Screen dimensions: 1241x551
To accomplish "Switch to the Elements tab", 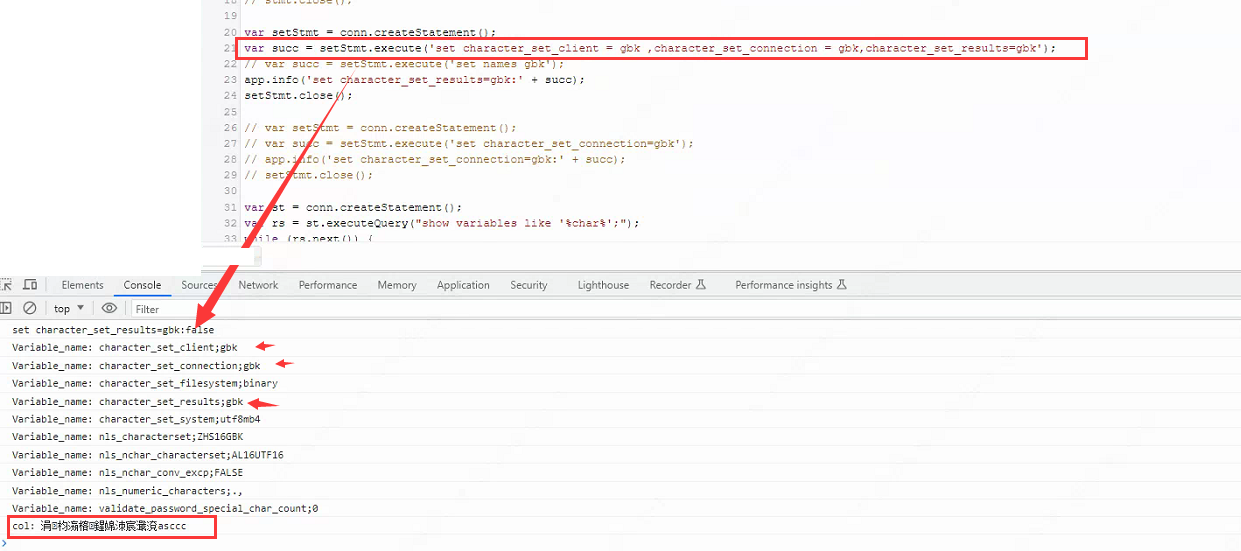I will [x=82, y=285].
